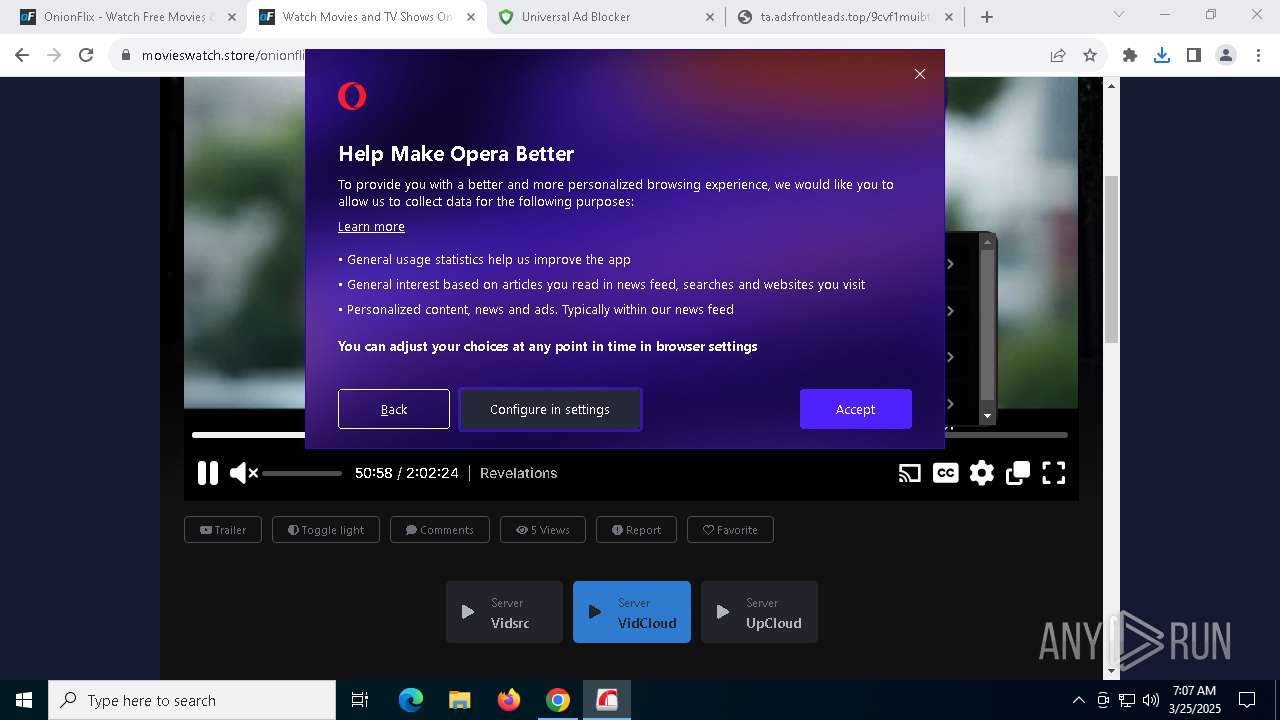Open Chrome extensions puzzle icon
1280x720 pixels.
click(x=1130, y=56)
